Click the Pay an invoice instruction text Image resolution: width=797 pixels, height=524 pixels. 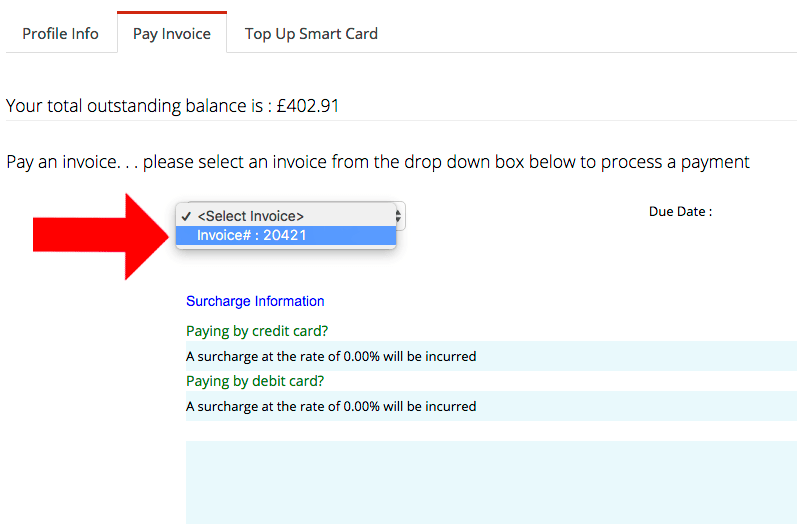pos(378,162)
